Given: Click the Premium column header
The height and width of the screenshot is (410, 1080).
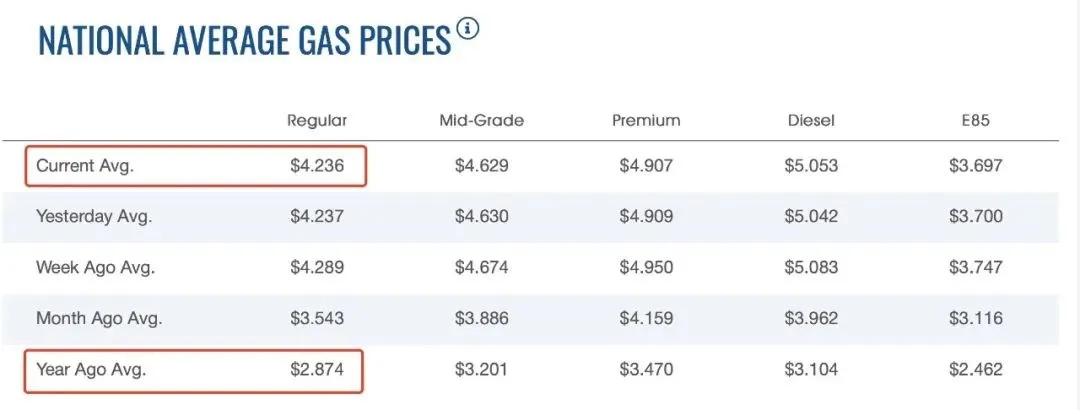Looking at the screenshot, I should [646, 120].
